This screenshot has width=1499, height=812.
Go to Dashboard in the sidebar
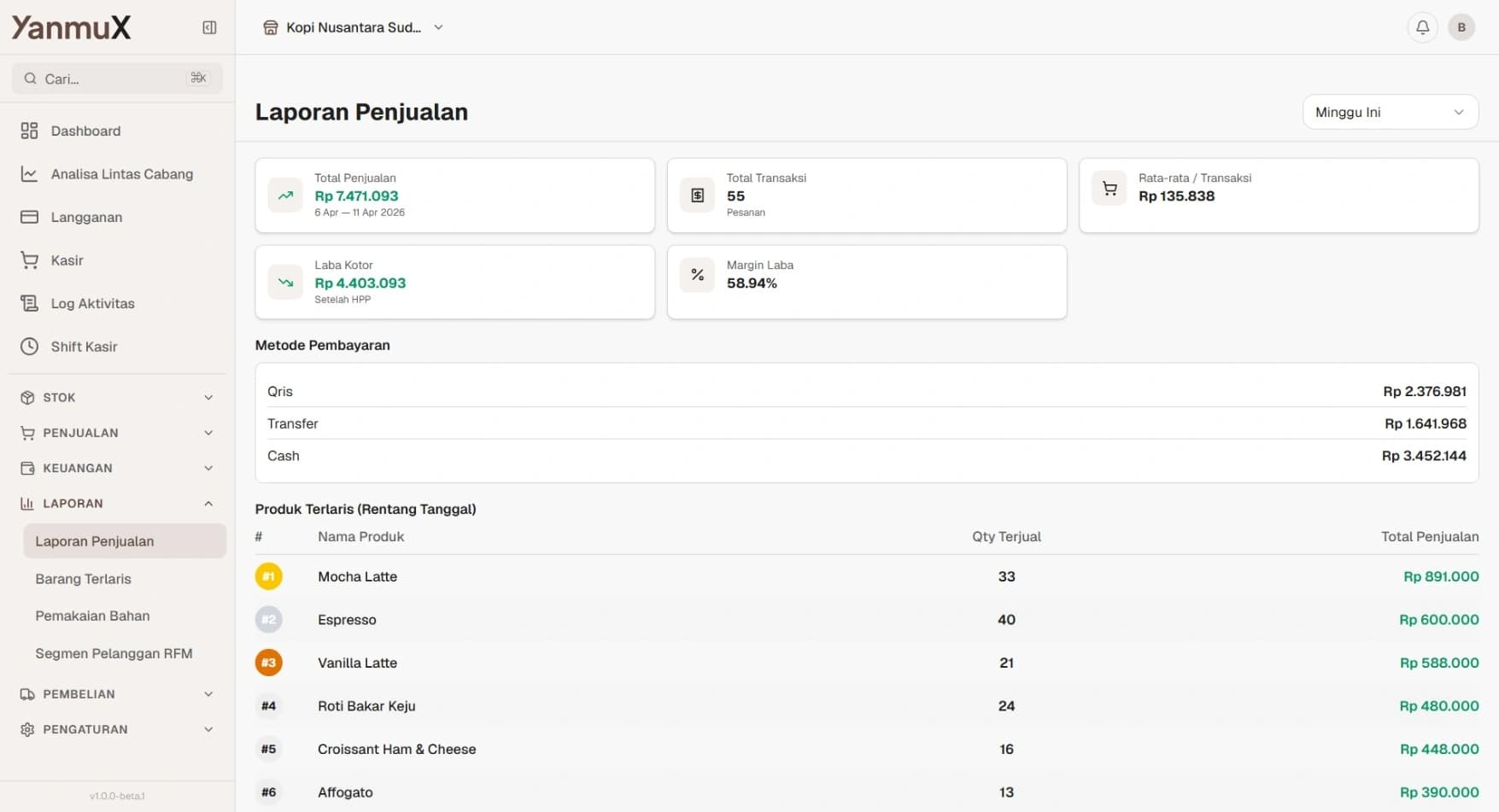coord(85,131)
